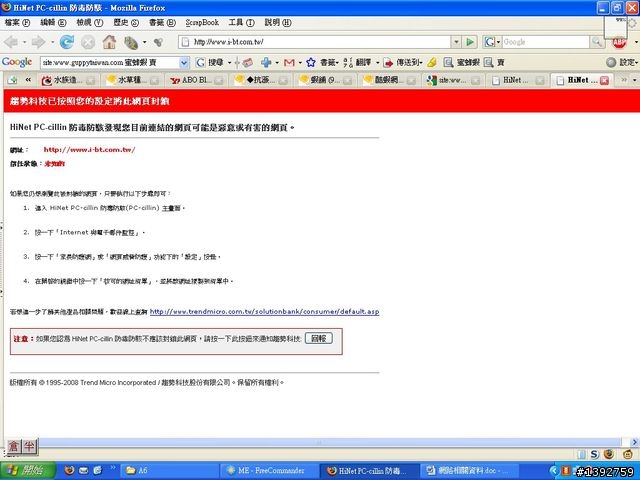Open the 編輯 (E) menu
Image resolution: width=640 pixels, height=480 pixels.
[53, 22]
